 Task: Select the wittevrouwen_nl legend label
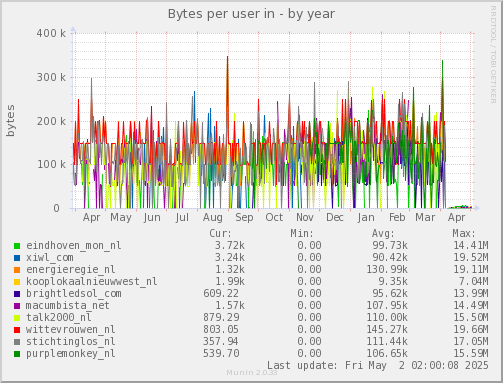(x=71, y=330)
